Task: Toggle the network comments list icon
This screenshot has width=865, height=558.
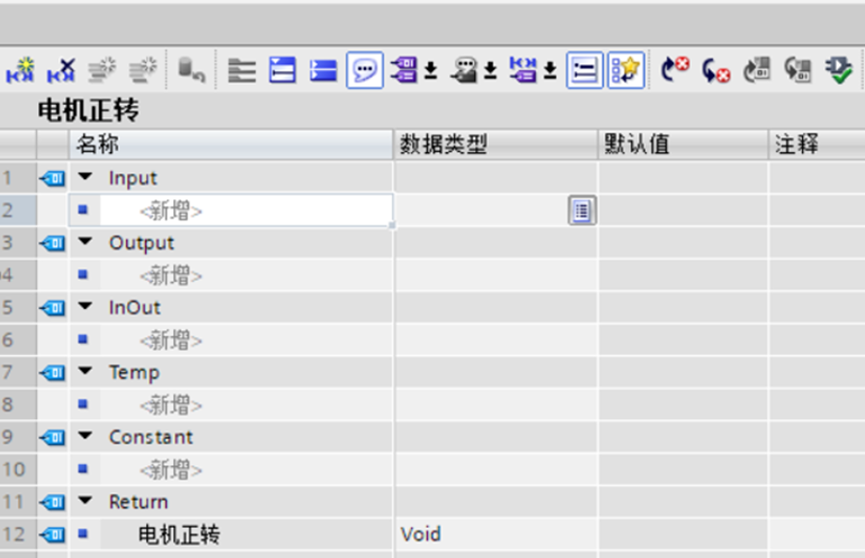Action: pyautogui.click(x=584, y=70)
